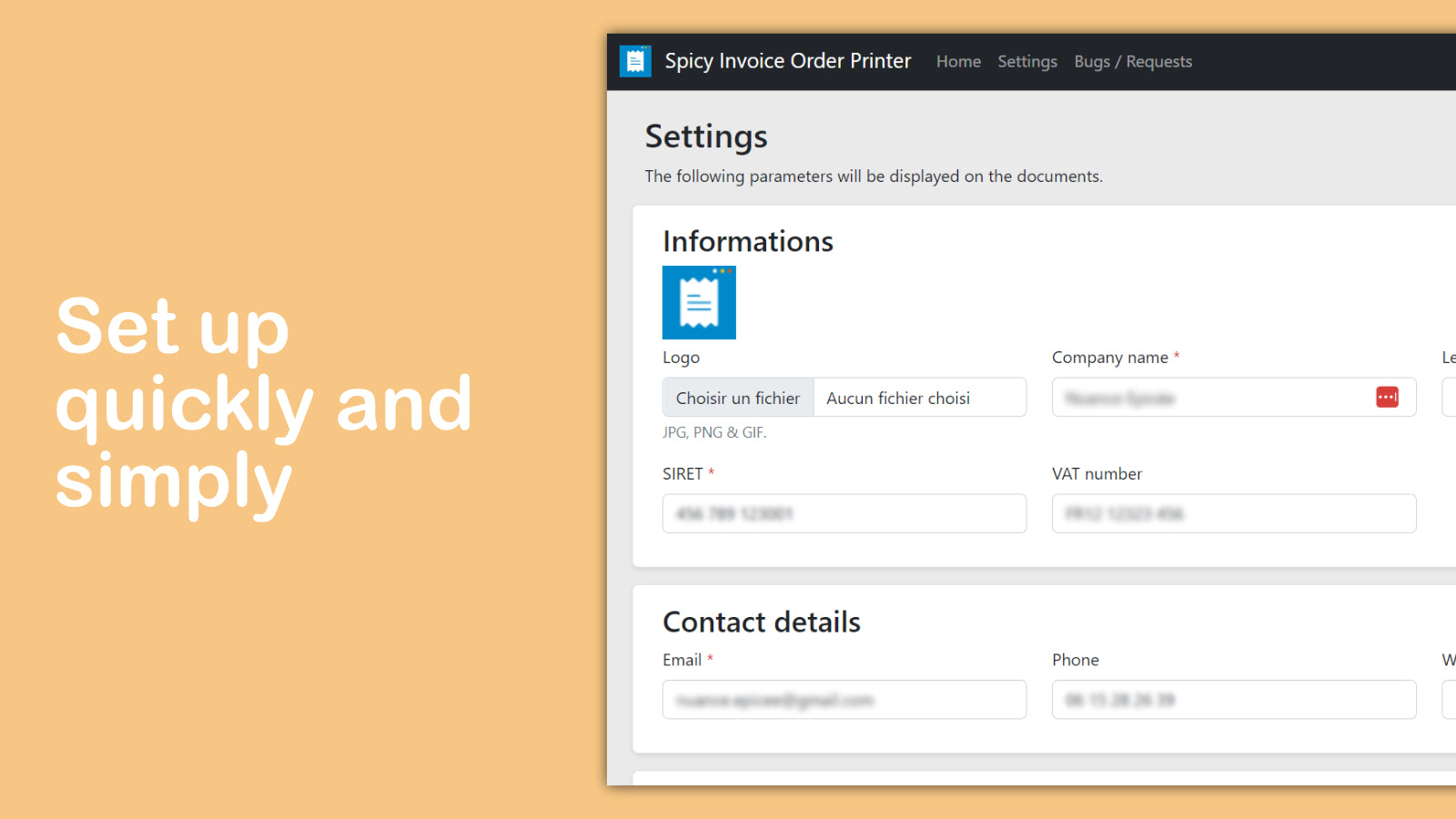Click into the SIRET input field

pos(844,514)
